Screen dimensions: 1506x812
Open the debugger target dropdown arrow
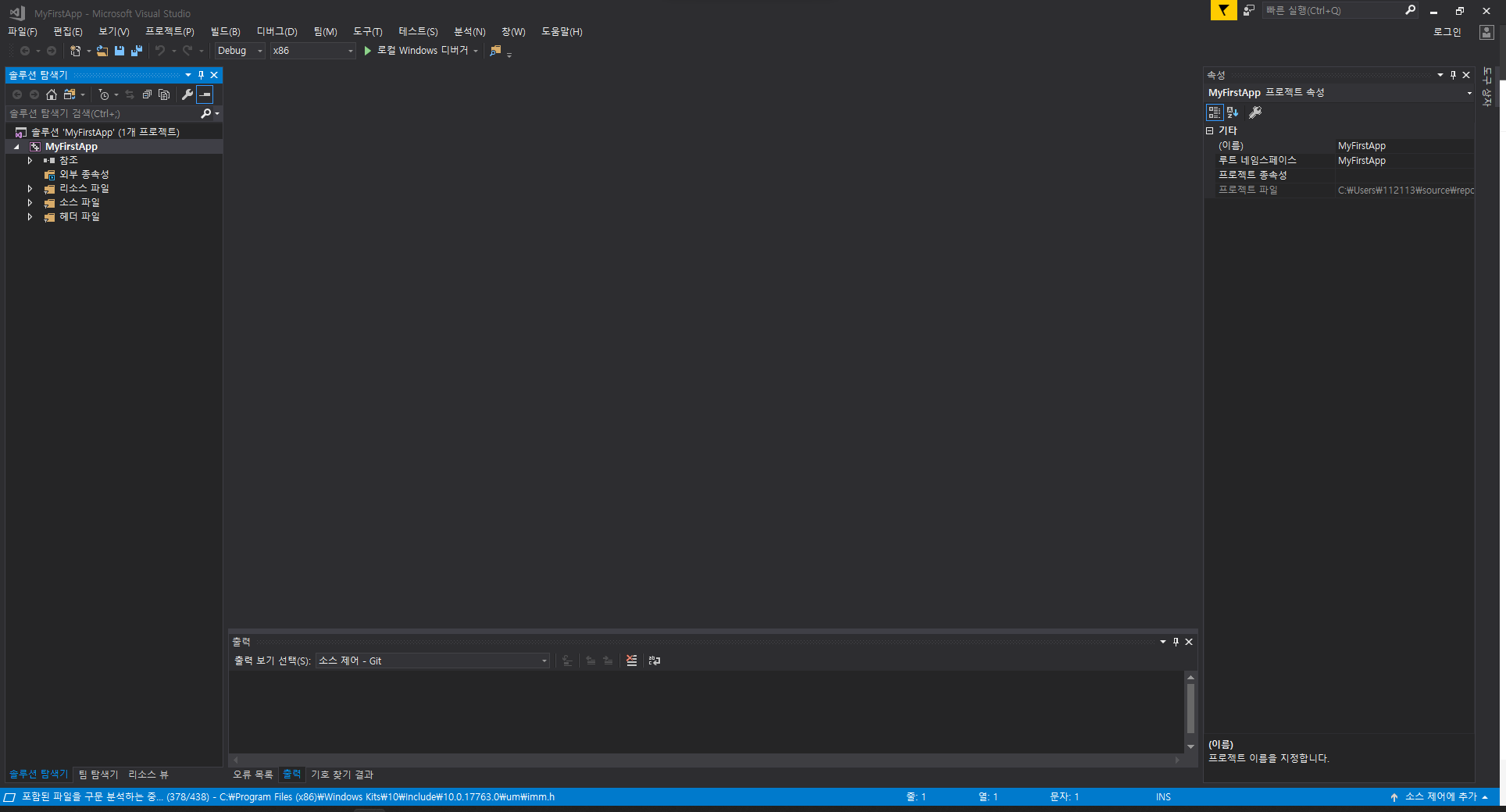476,51
